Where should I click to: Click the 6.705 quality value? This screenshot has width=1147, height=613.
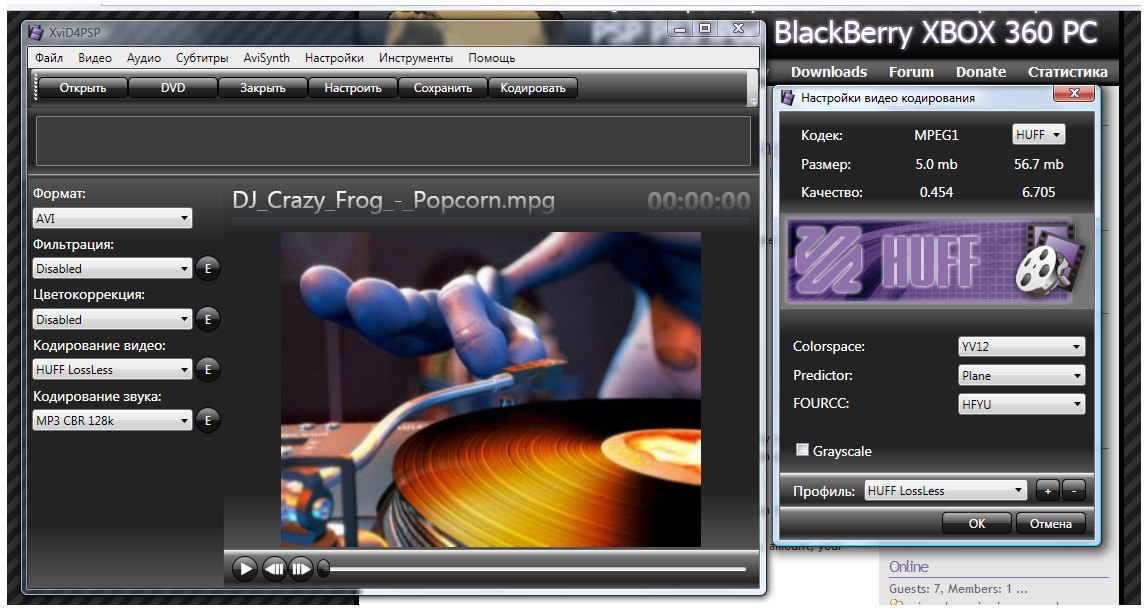(x=1039, y=192)
